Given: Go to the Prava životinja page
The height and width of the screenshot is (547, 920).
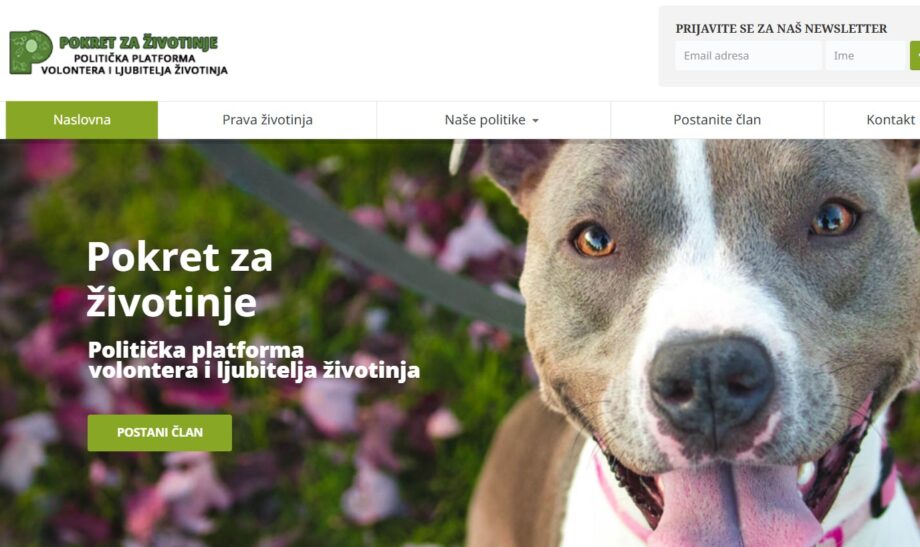Looking at the screenshot, I should (x=267, y=120).
